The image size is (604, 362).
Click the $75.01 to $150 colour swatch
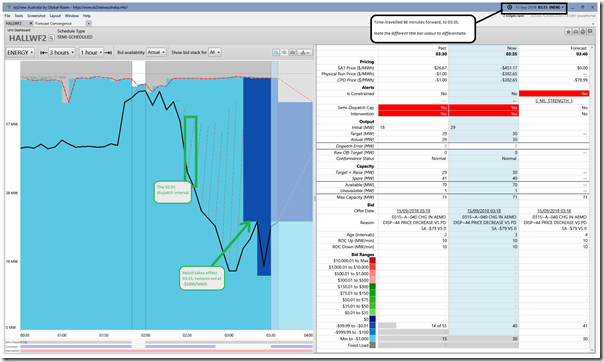pyautogui.click(x=372, y=293)
